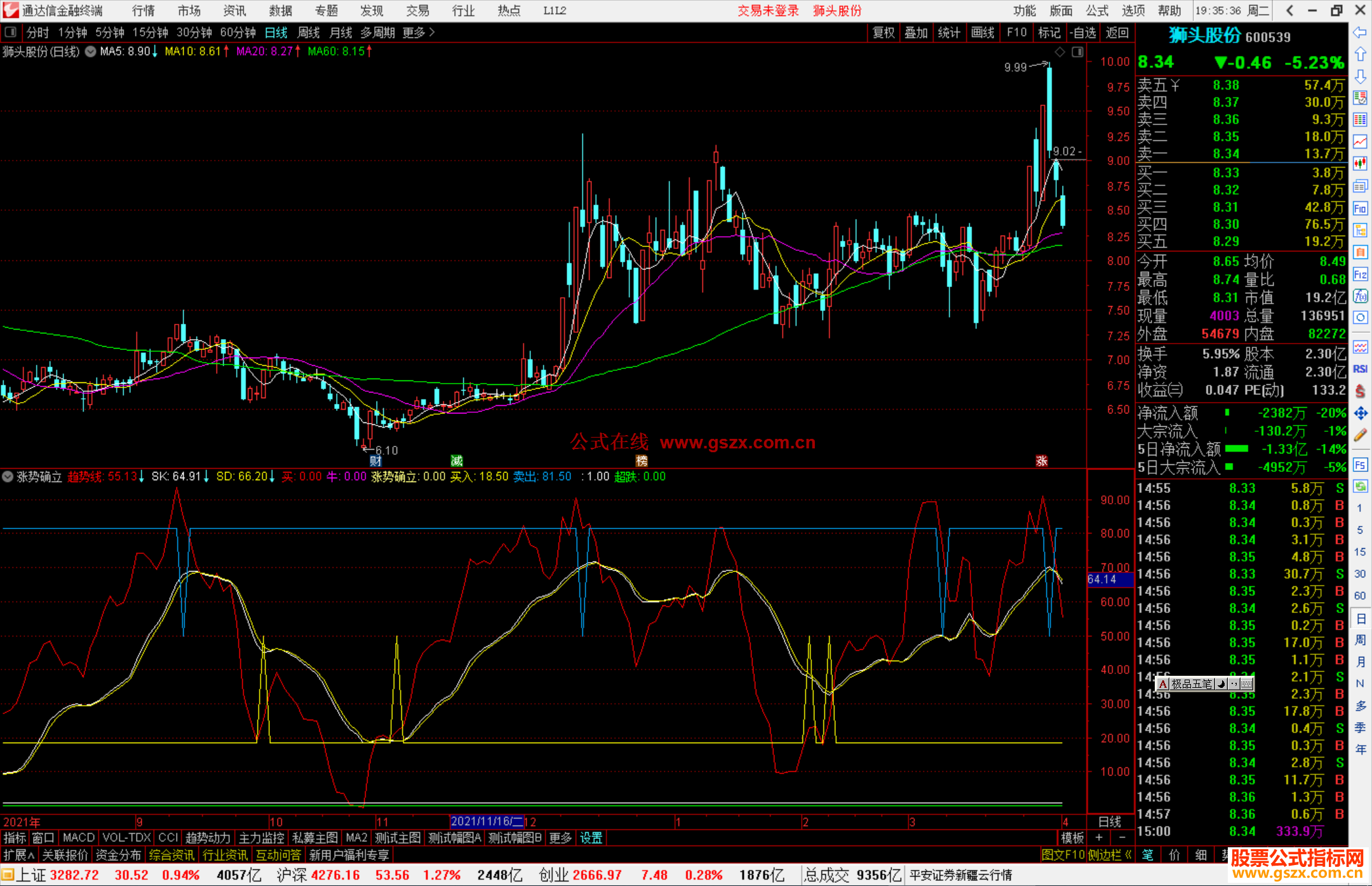Click the 统计 statistics button
Viewport: 1372px width, 886px height.
[950, 32]
